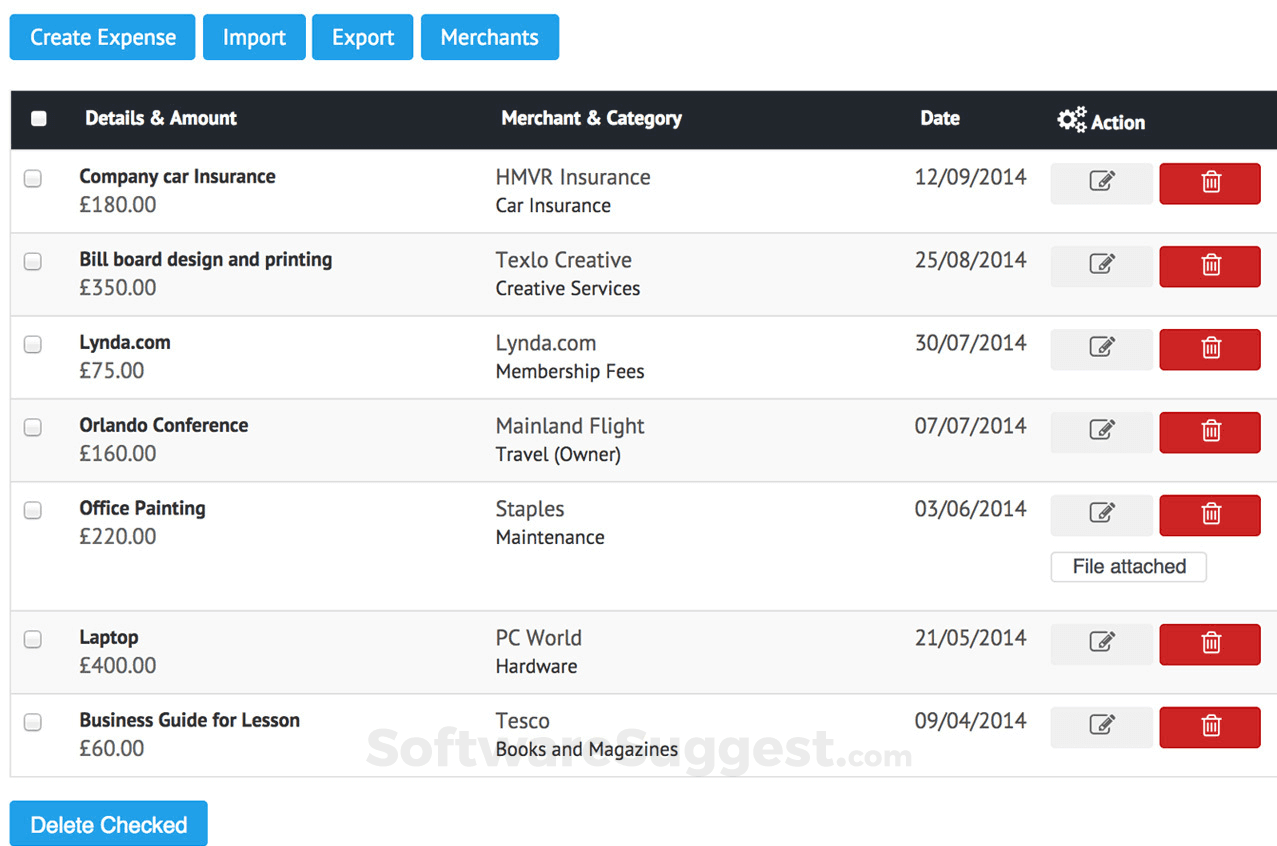Delete the Lynda.com expense entry
The width and height of the screenshot is (1277, 846).
point(1210,349)
